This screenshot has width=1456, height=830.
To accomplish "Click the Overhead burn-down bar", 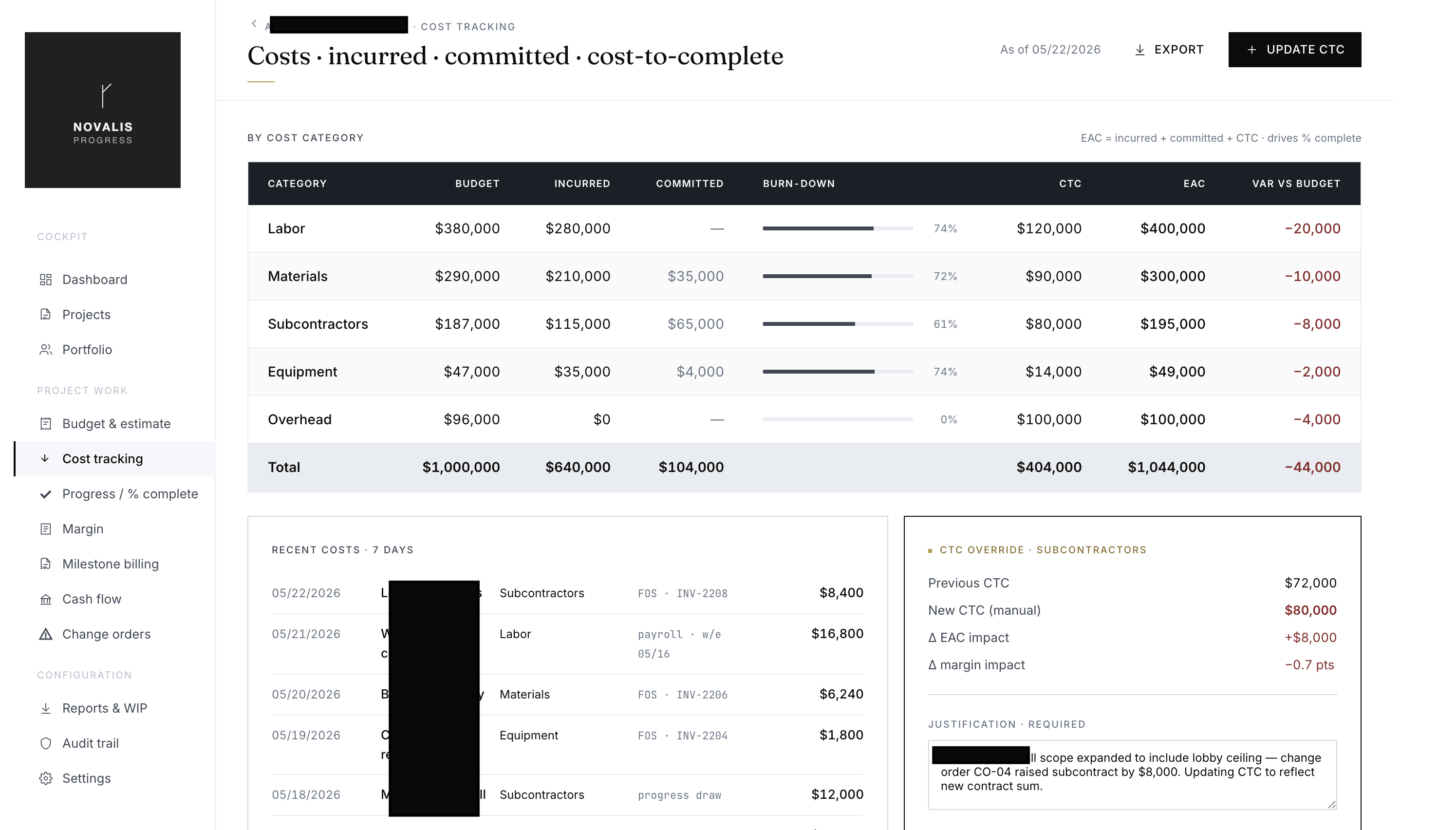I will [x=837, y=419].
